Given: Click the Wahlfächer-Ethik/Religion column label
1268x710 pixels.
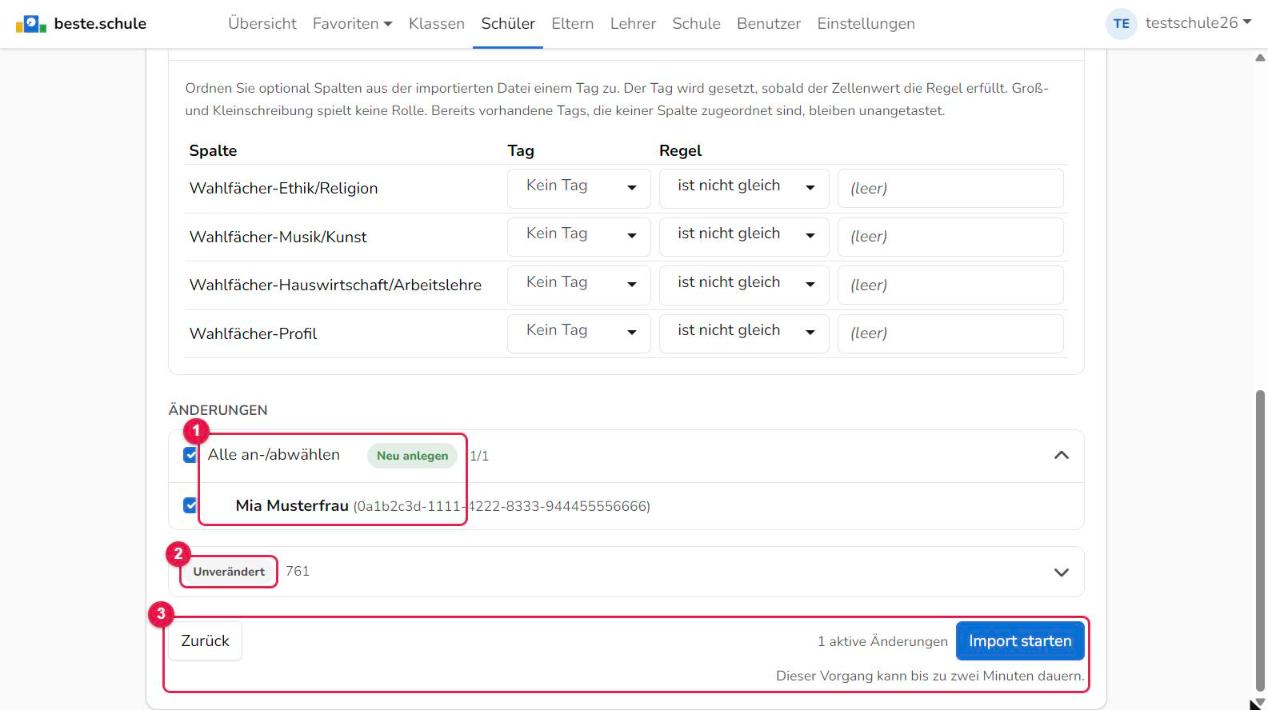Looking at the screenshot, I should tap(283, 189).
